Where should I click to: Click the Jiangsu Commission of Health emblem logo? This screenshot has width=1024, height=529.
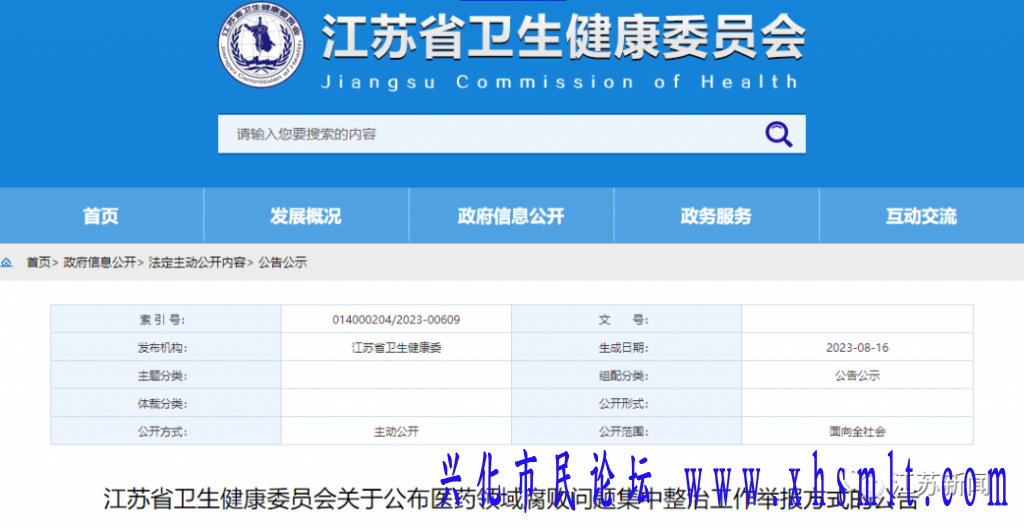(x=261, y=44)
